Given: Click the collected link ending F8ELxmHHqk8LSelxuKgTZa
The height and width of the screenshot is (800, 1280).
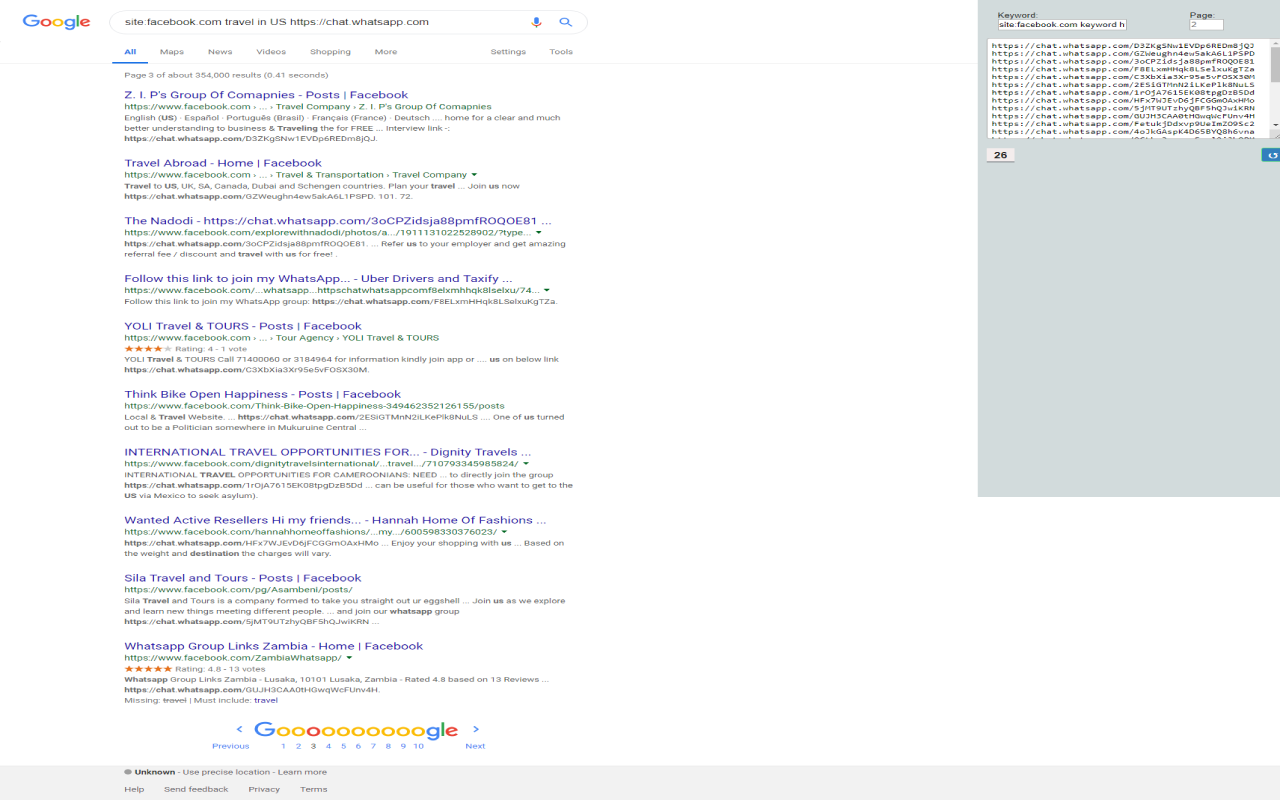Looking at the screenshot, I should click(x=1123, y=69).
